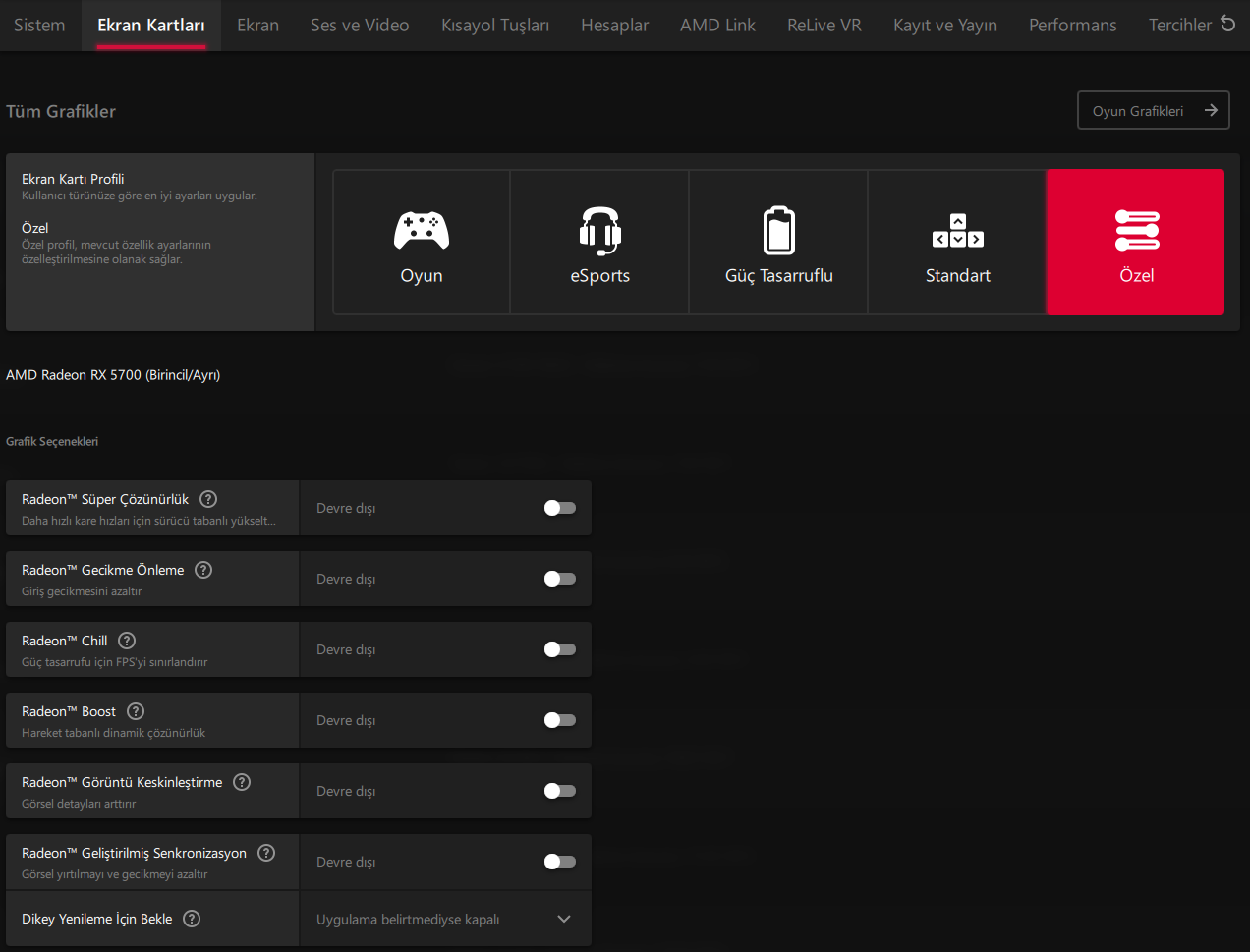Enable Radeon Geliştirilmiş Senkronizasyon toggle
Screen dimensions: 1250x952
[x=560, y=862]
